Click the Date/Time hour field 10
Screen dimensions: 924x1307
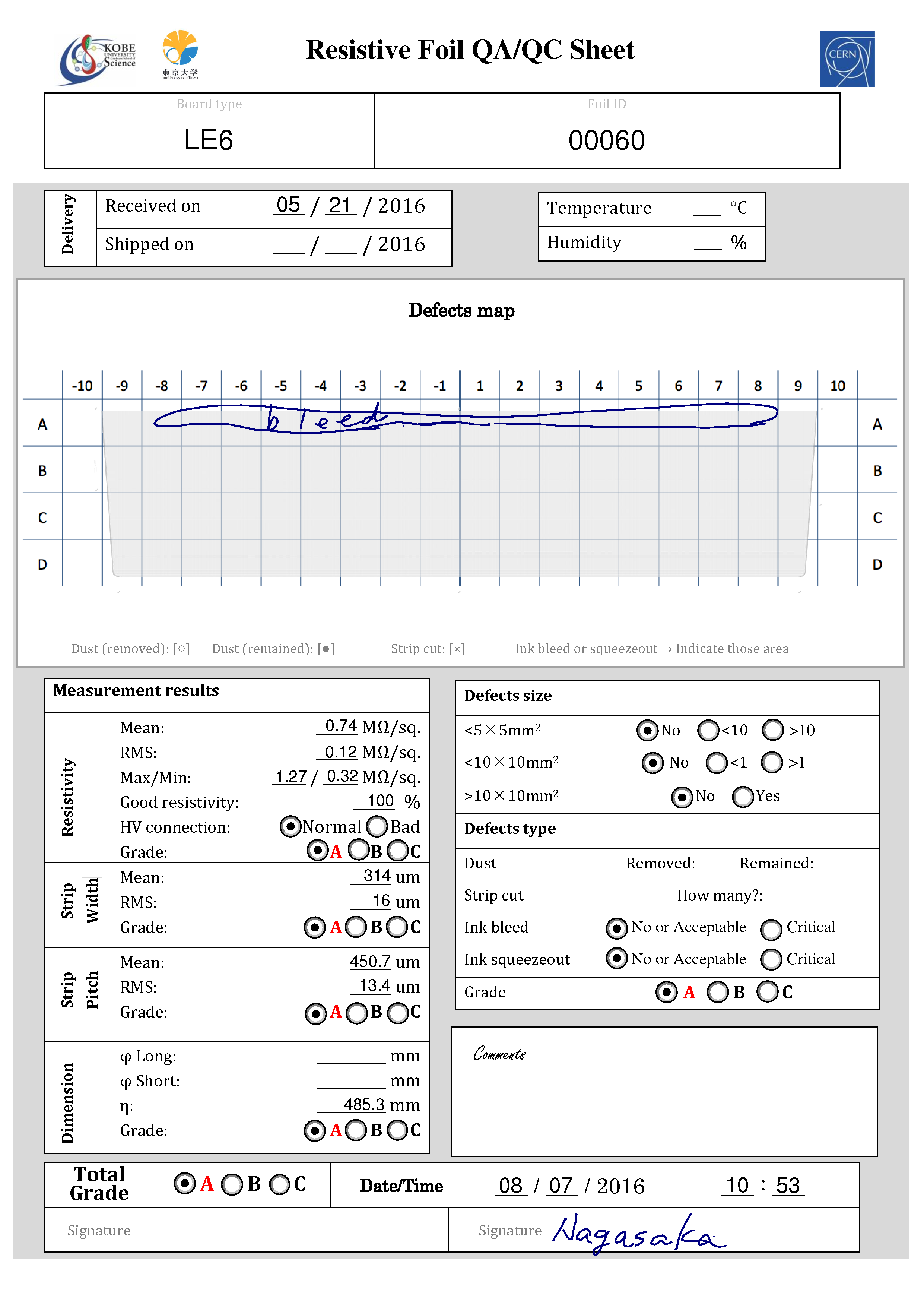[x=737, y=1185]
